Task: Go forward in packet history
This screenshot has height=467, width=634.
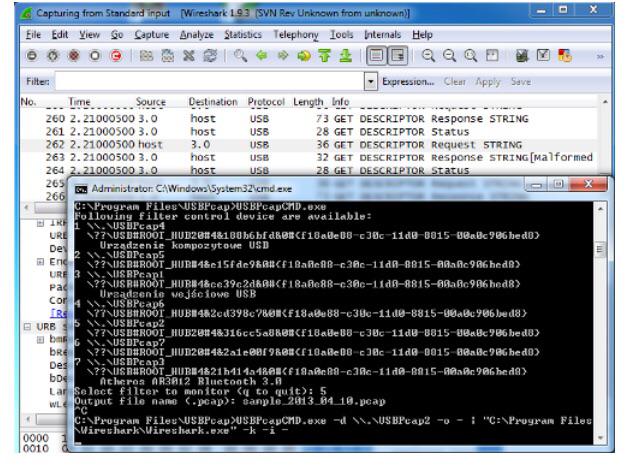Action: coord(283,55)
